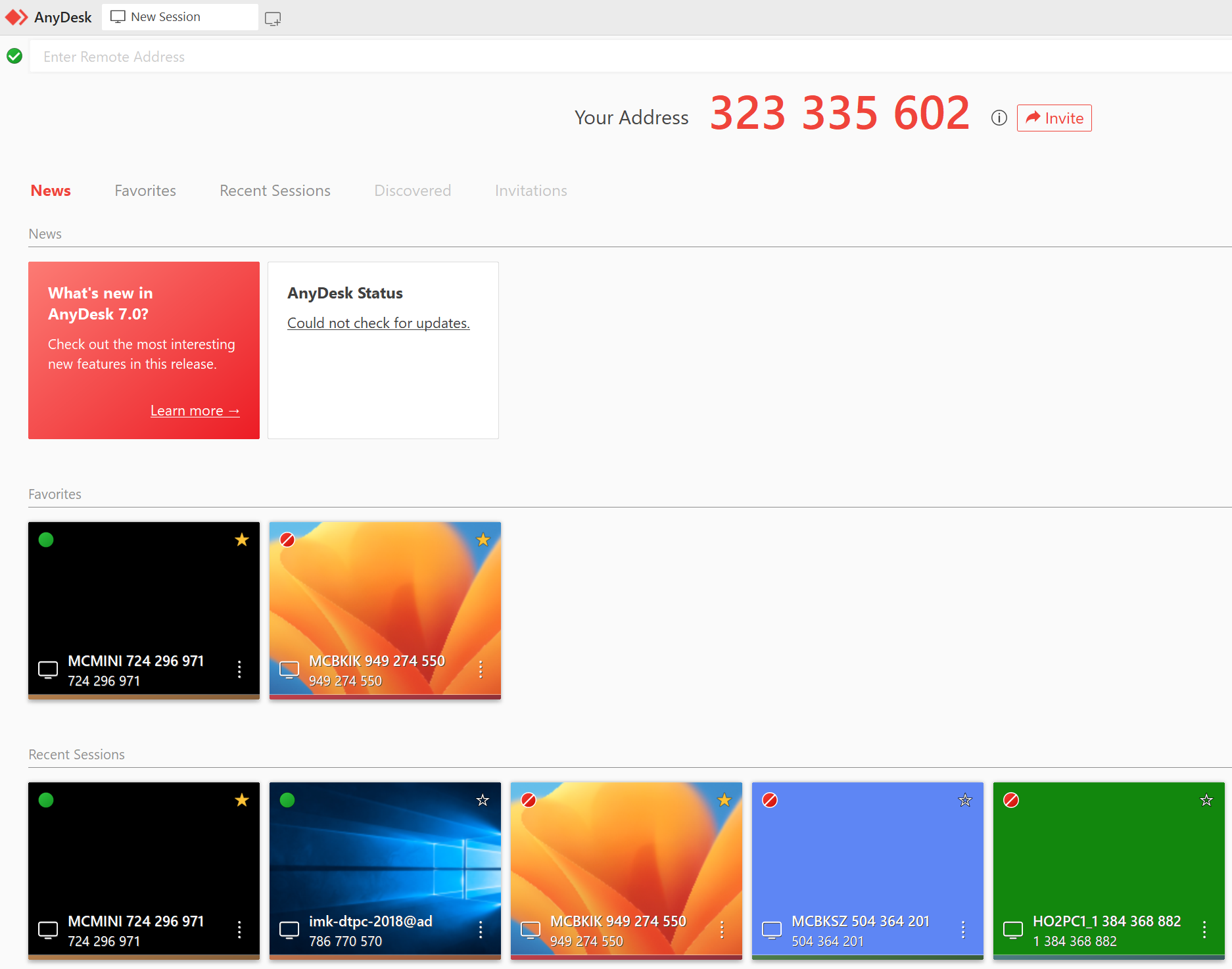This screenshot has height=969, width=1232.
Task: Click green online indicator on Favorites MCMINI
Action: point(46,540)
